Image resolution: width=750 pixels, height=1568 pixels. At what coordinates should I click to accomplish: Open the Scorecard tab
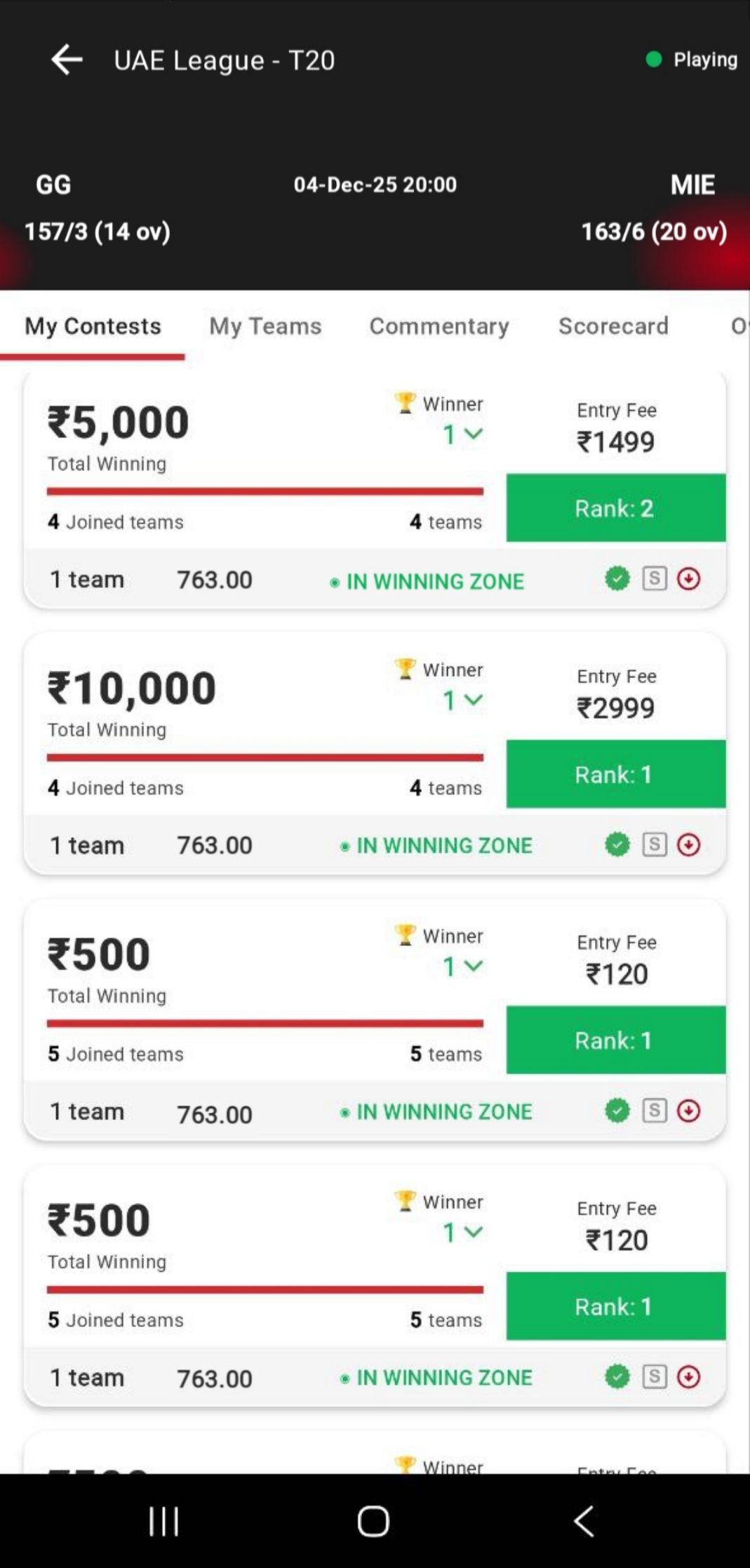pyautogui.click(x=613, y=326)
